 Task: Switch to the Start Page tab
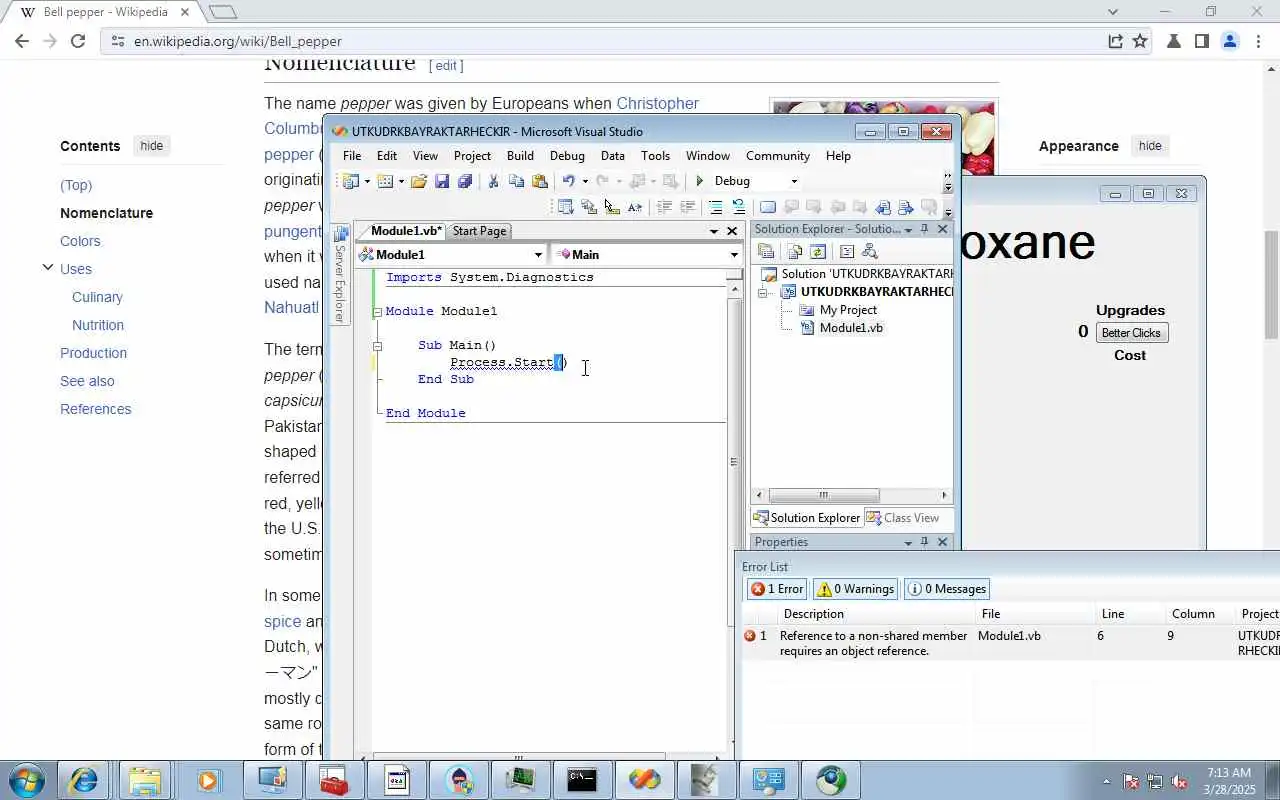(x=479, y=231)
